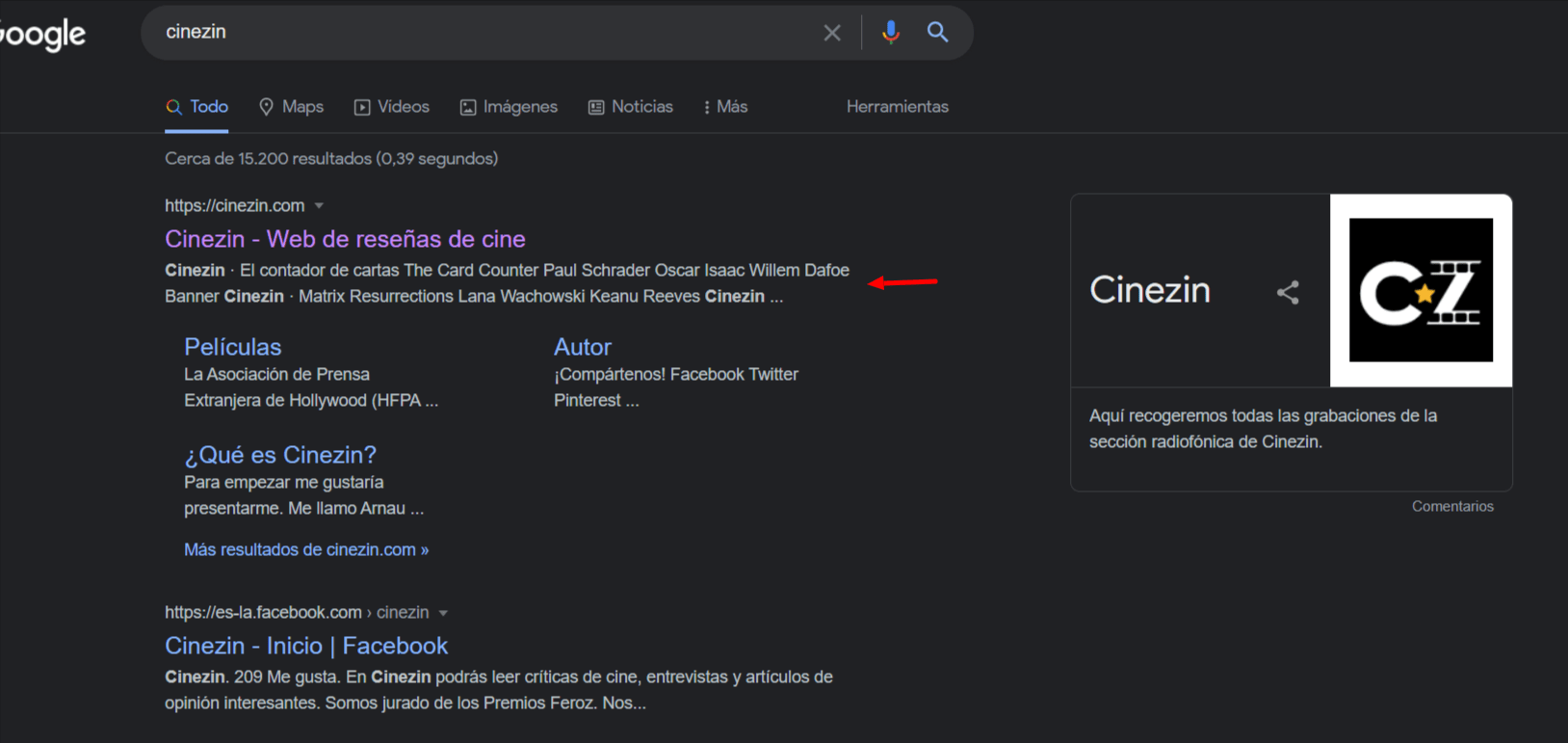Click the Películas snippet about HFPA
This screenshot has height=743, width=1568.
[311, 387]
